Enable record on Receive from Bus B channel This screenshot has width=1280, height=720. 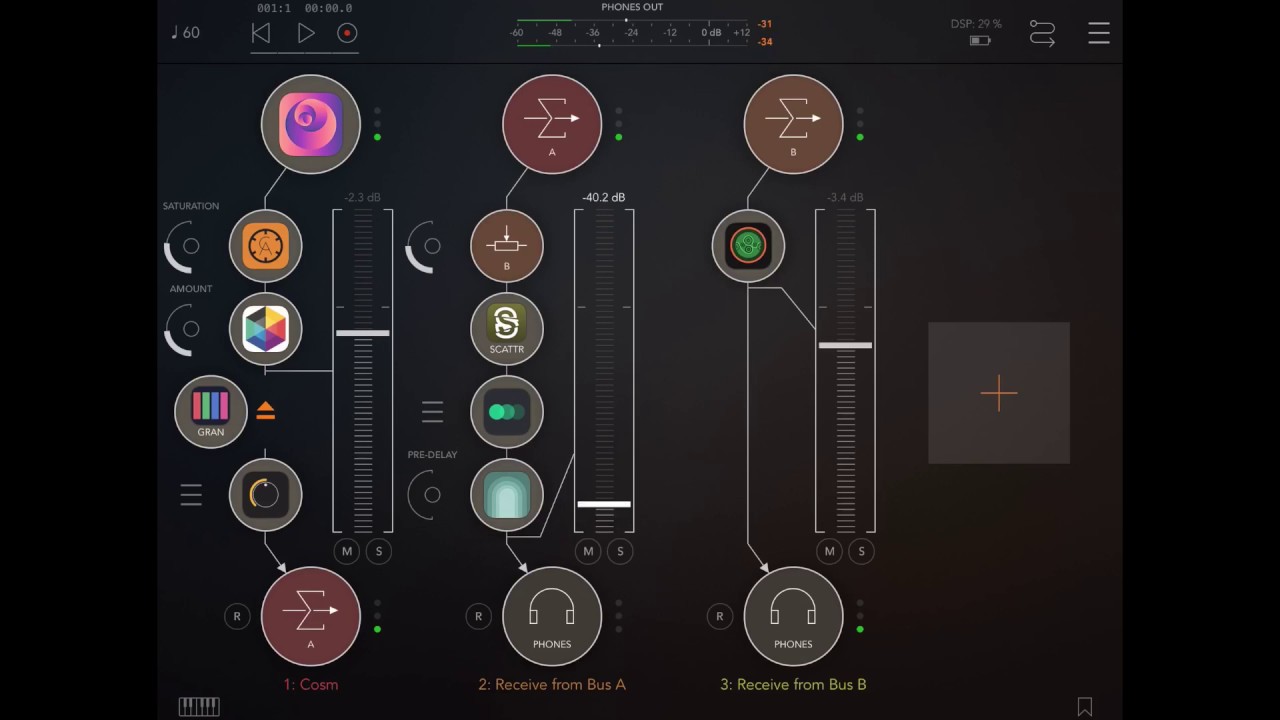coord(719,616)
